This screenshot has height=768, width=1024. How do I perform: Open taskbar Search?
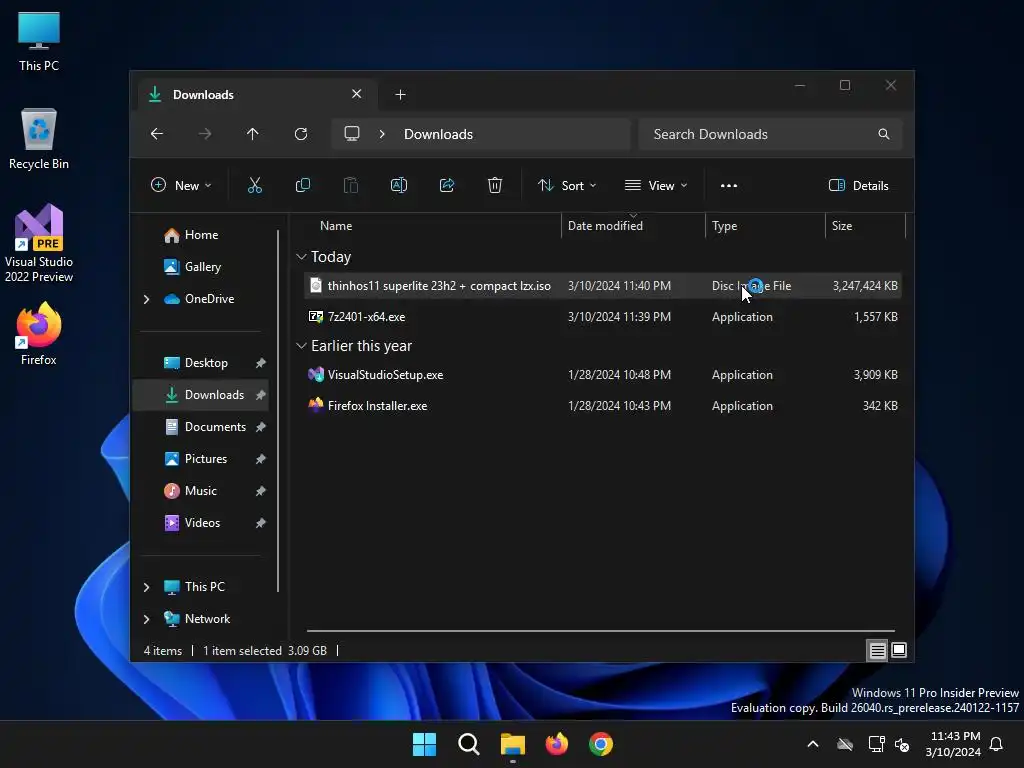(x=469, y=744)
